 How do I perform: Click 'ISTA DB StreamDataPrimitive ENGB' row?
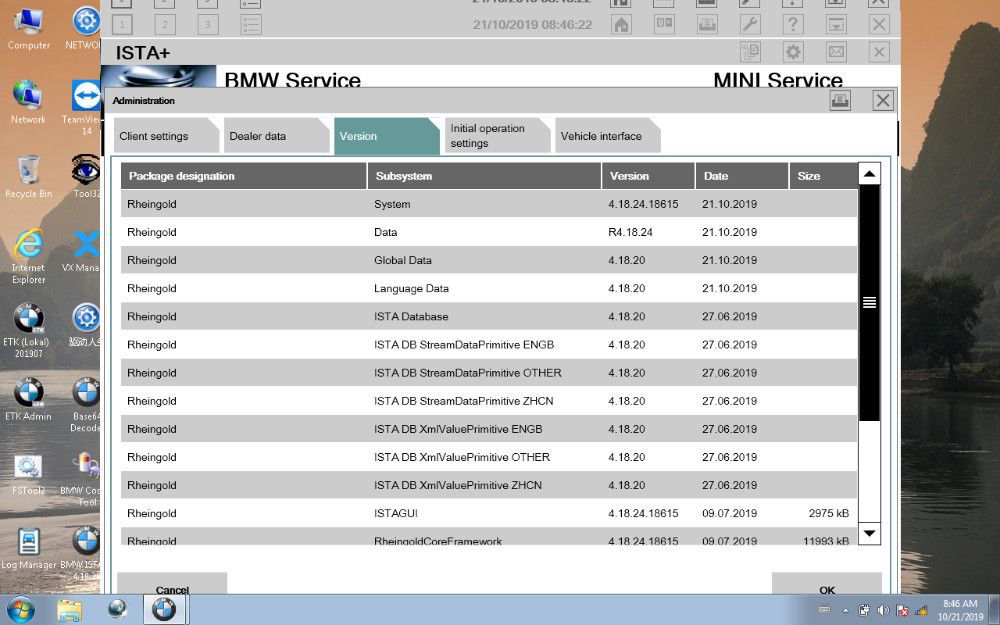(x=489, y=344)
